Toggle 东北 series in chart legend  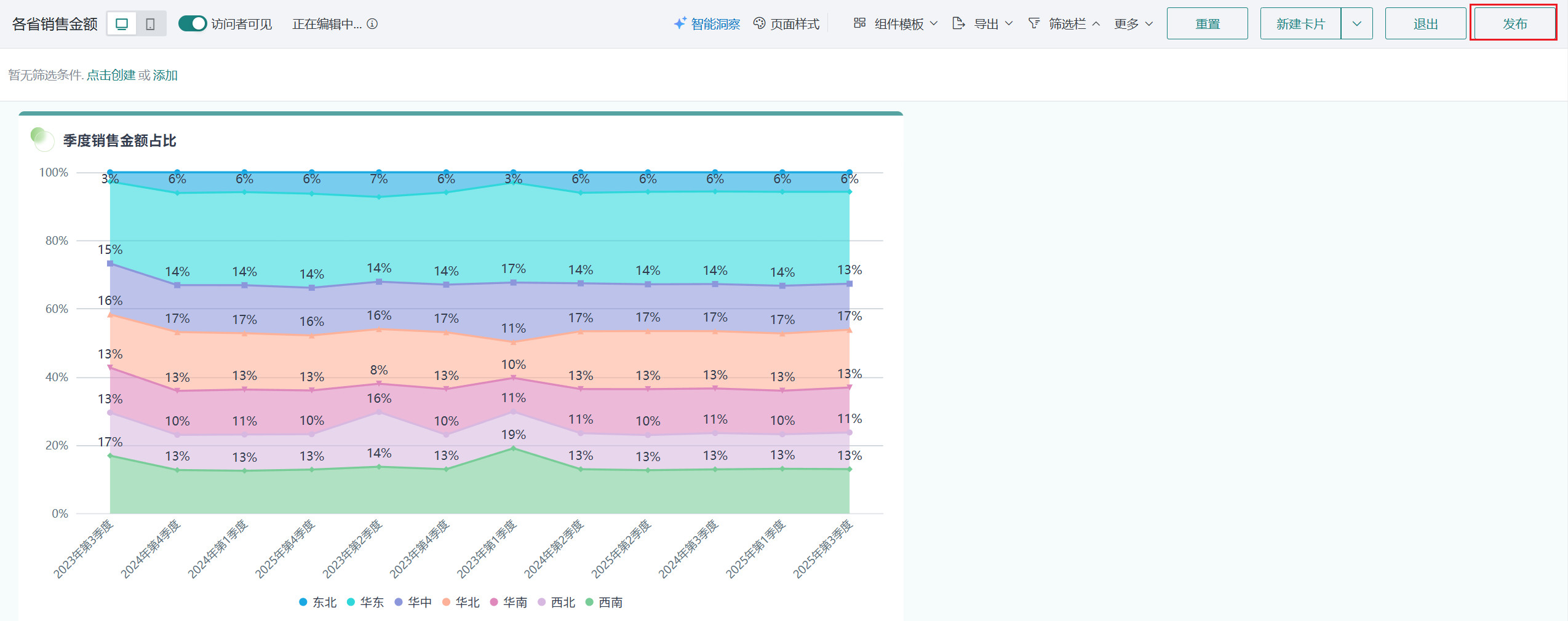(318, 603)
